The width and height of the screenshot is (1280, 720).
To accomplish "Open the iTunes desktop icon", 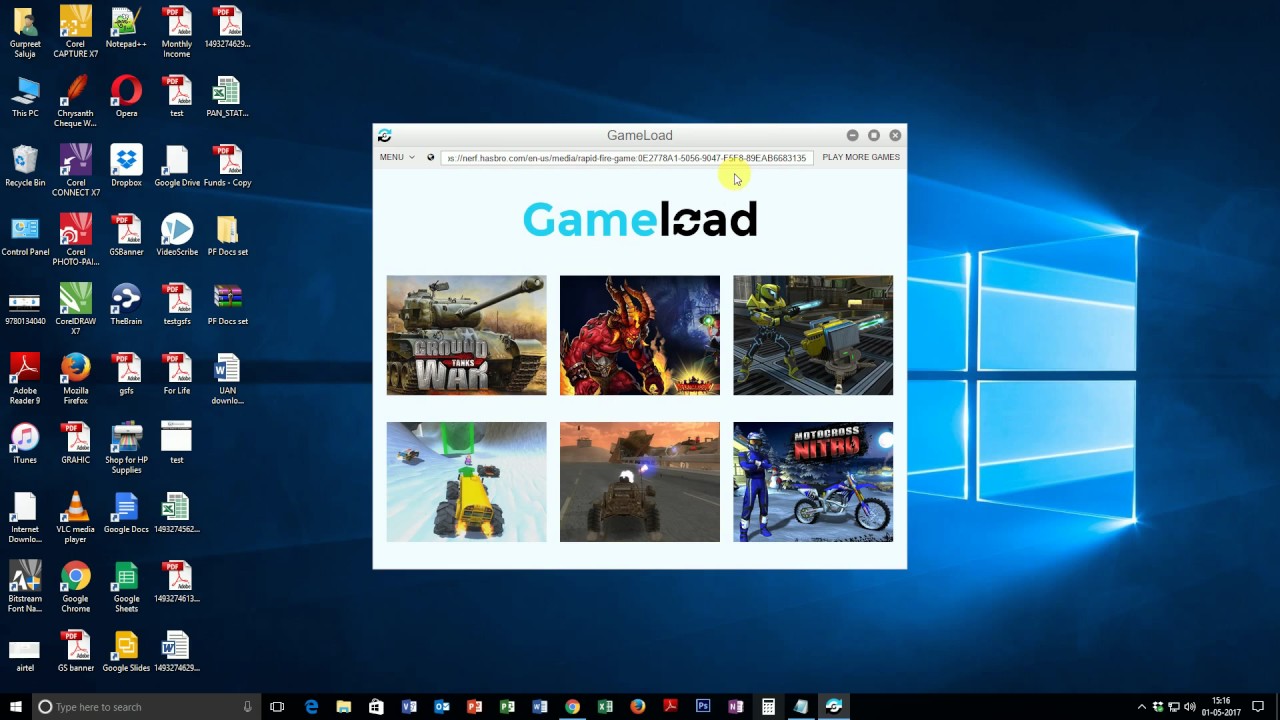I will 25,443.
